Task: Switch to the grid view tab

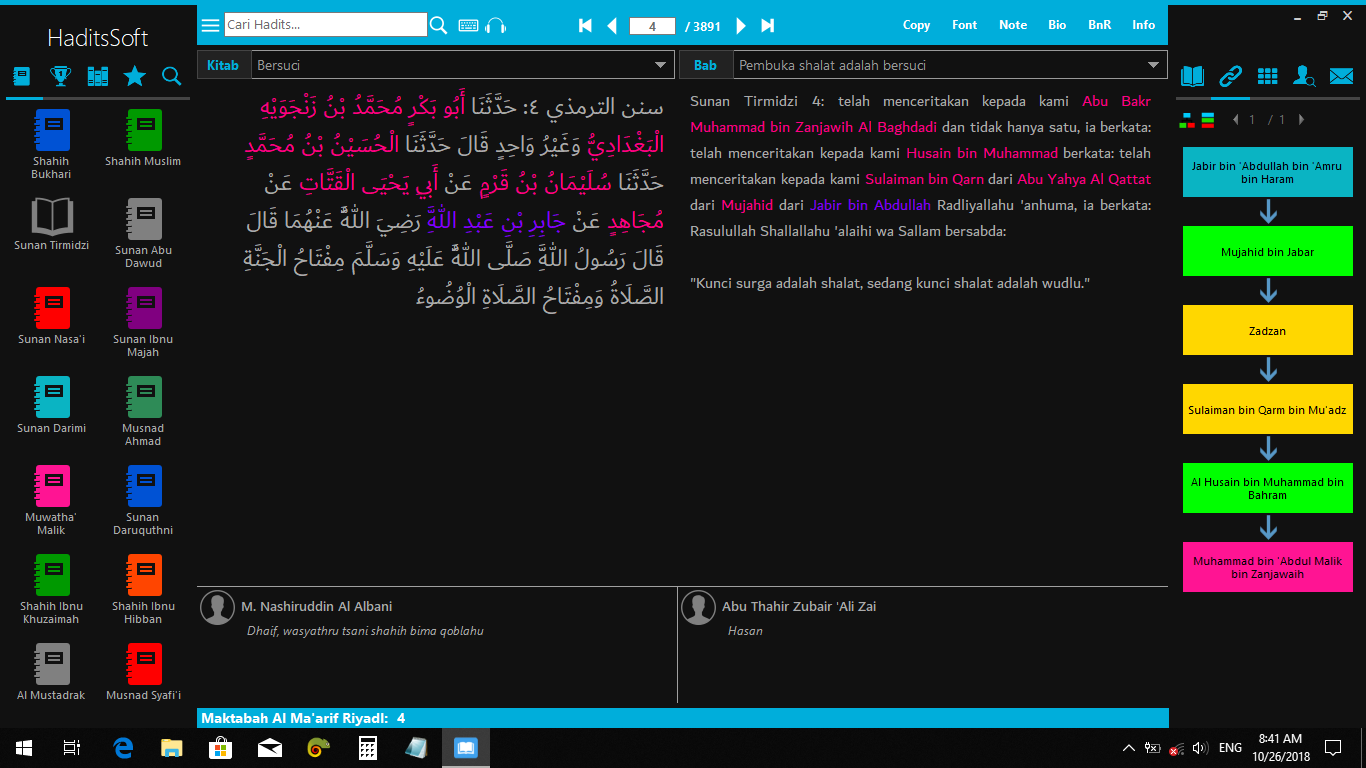Action: click(x=1267, y=75)
